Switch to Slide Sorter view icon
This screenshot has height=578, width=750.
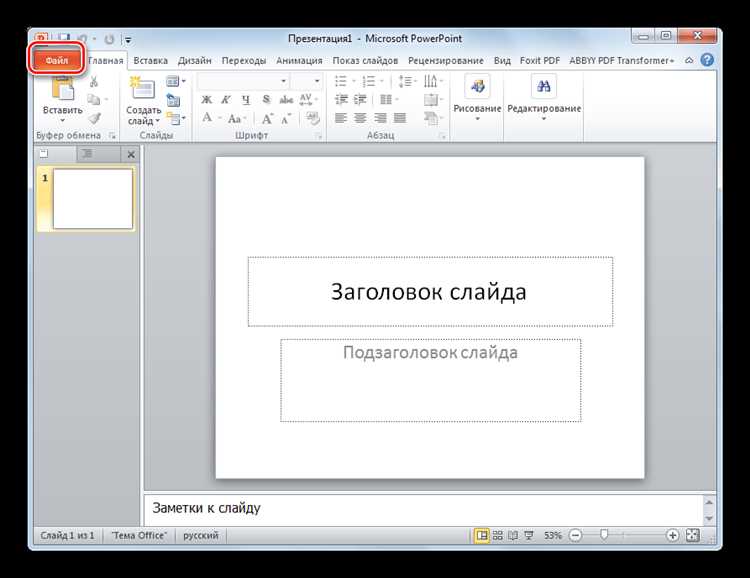tap(499, 536)
